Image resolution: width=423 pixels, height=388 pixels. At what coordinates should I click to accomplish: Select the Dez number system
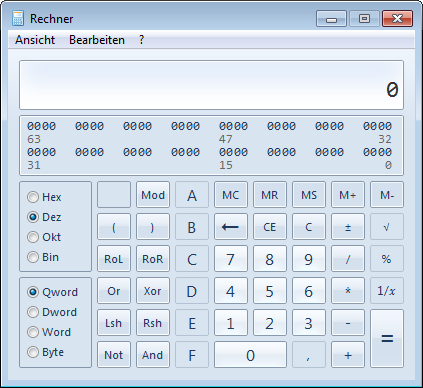click(44, 217)
